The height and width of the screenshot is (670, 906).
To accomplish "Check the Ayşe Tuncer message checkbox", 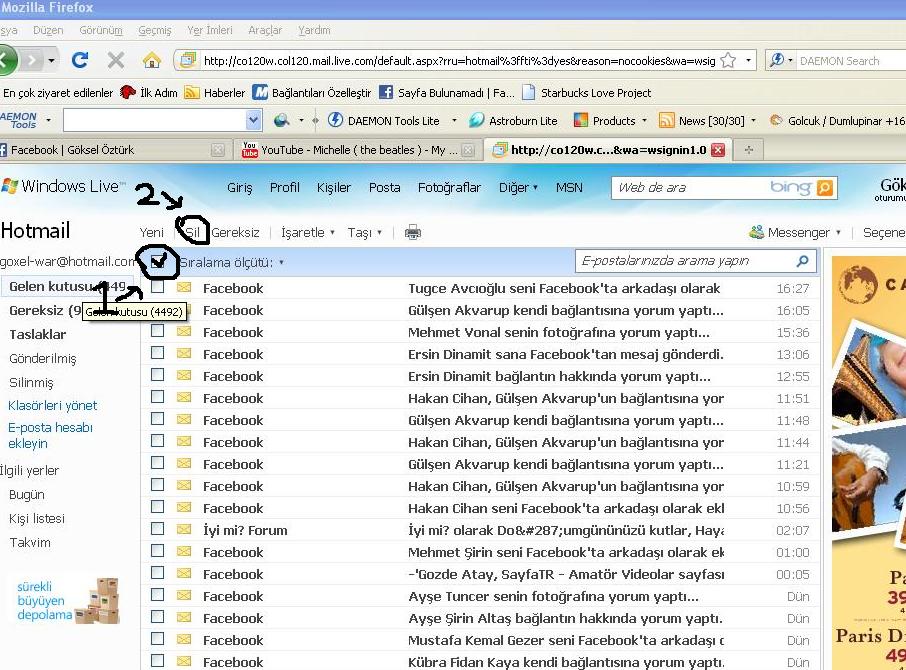I will (x=157, y=595).
